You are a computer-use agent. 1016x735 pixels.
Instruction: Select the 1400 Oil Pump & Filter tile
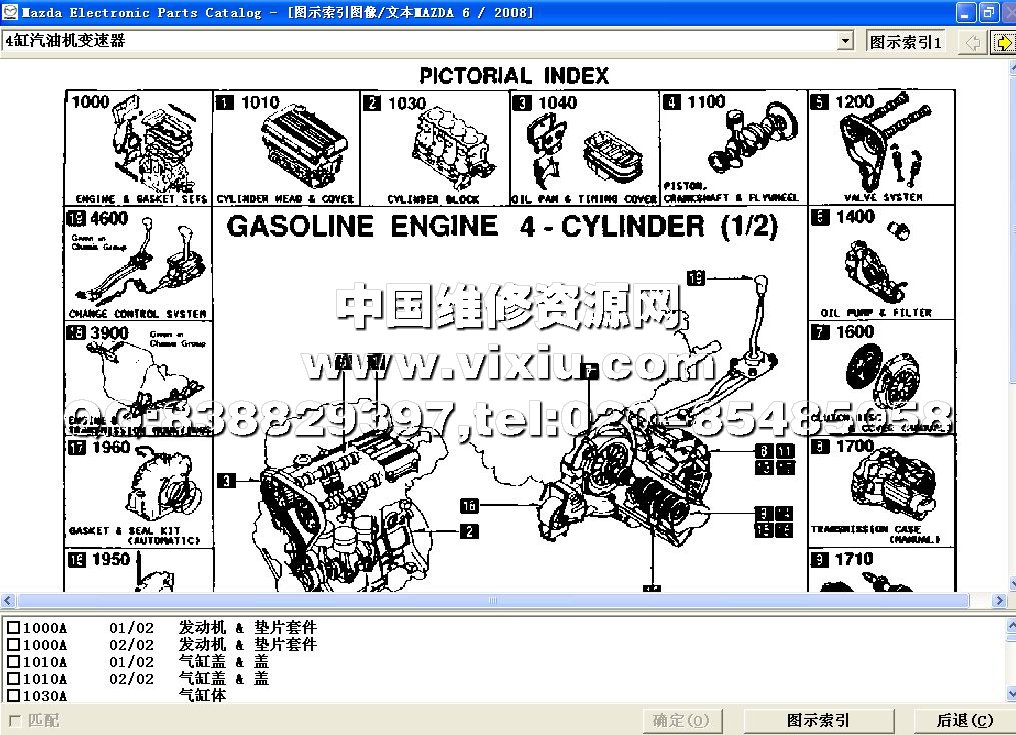click(881, 263)
